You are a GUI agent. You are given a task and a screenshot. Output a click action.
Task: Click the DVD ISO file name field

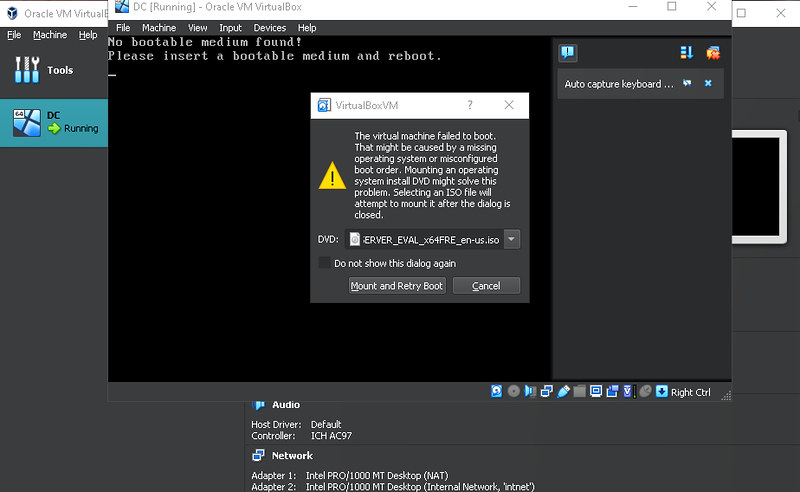pos(424,239)
